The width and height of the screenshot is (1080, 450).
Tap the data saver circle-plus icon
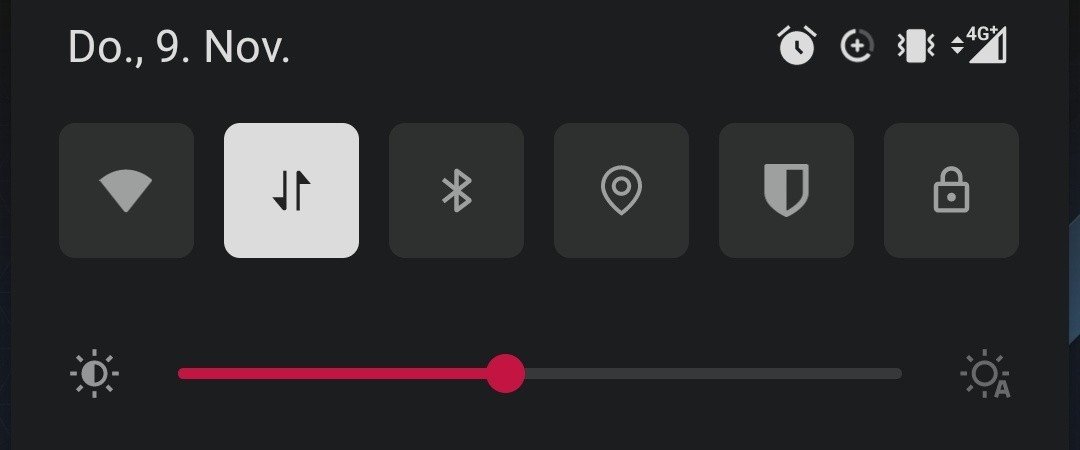pos(857,46)
